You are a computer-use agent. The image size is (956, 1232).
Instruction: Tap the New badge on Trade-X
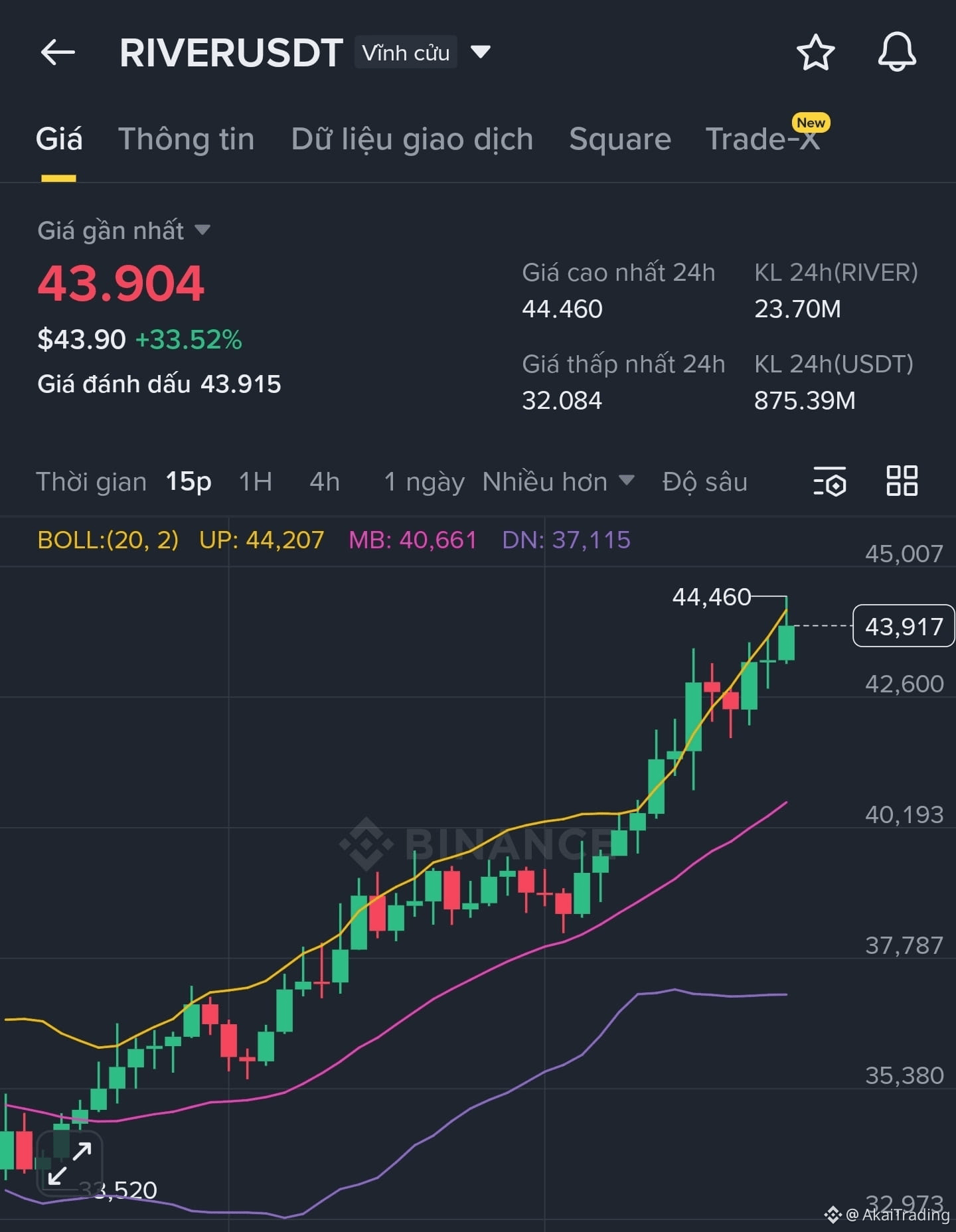click(811, 123)
